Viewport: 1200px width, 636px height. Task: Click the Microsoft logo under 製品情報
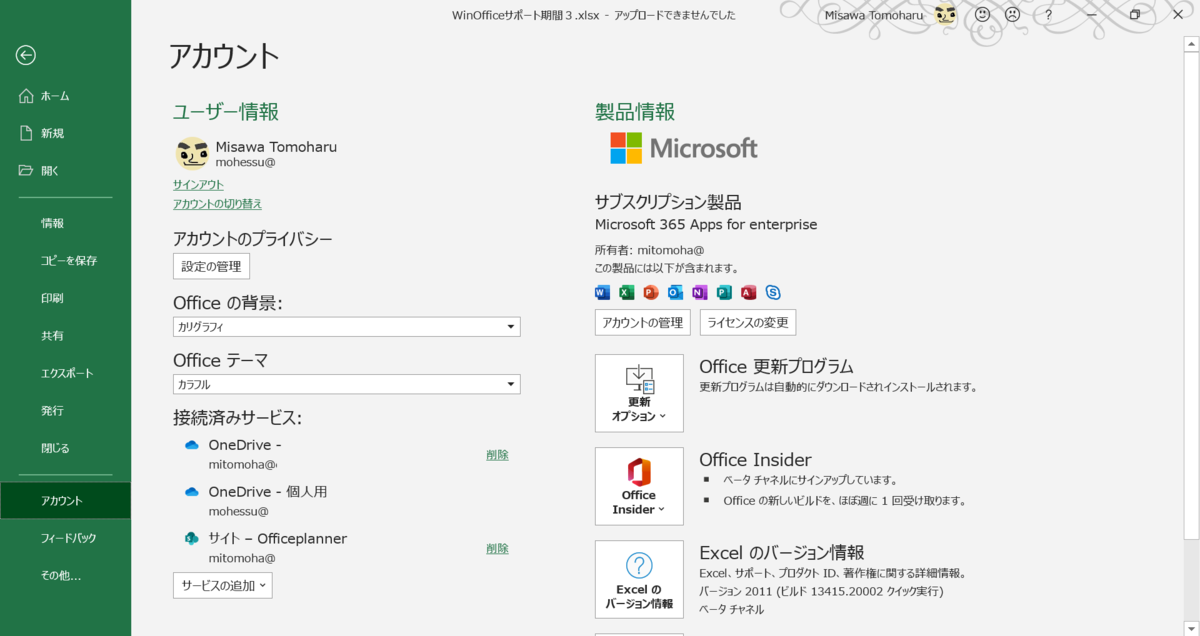[684, 148]
